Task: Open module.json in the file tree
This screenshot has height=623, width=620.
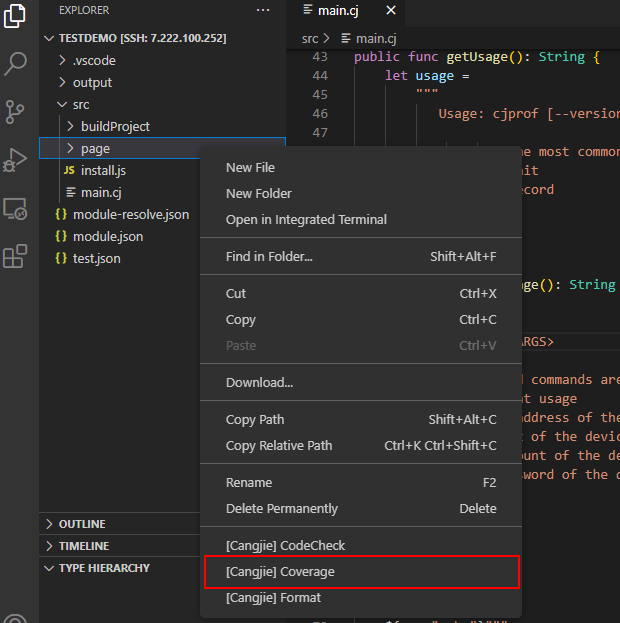Action: 107,236
